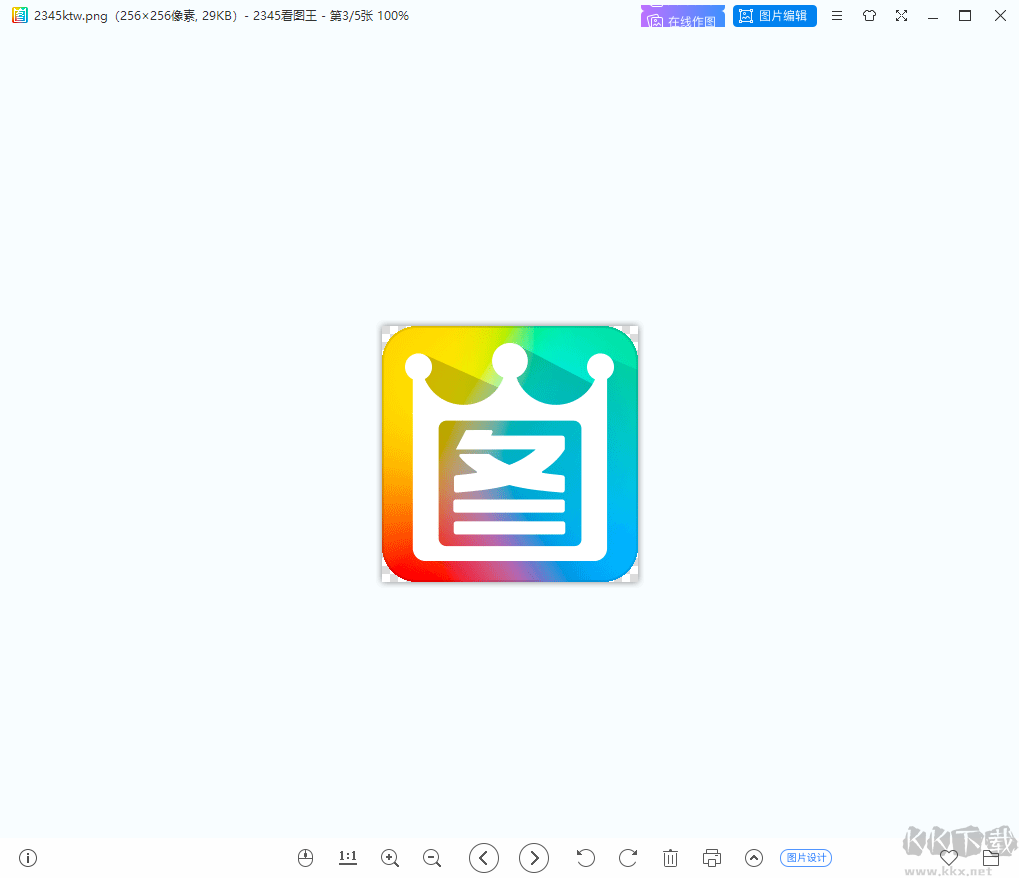Open the file folder icon
The image size is (1019, 878).
(990, 858)
